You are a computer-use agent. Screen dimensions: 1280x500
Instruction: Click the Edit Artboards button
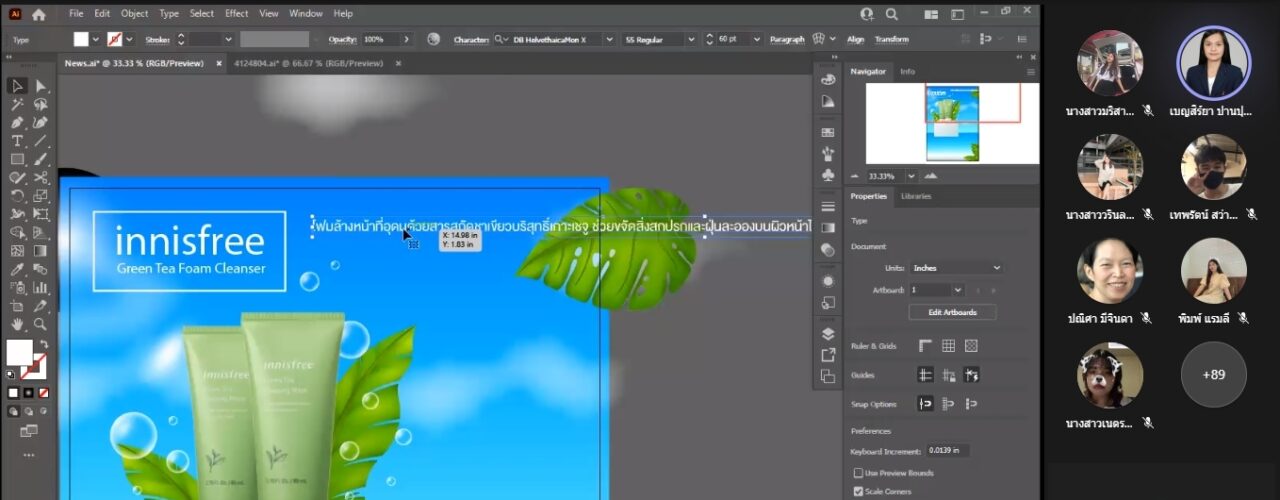[953, 312]
